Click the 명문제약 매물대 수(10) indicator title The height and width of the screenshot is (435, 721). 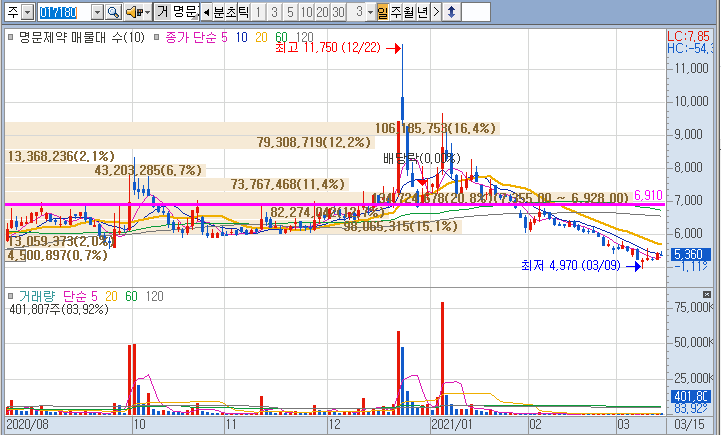click(81, 37)
